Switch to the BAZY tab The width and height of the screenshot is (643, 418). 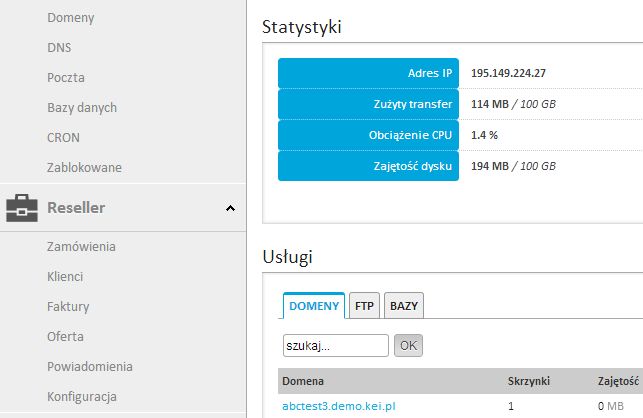click(404, 307)
